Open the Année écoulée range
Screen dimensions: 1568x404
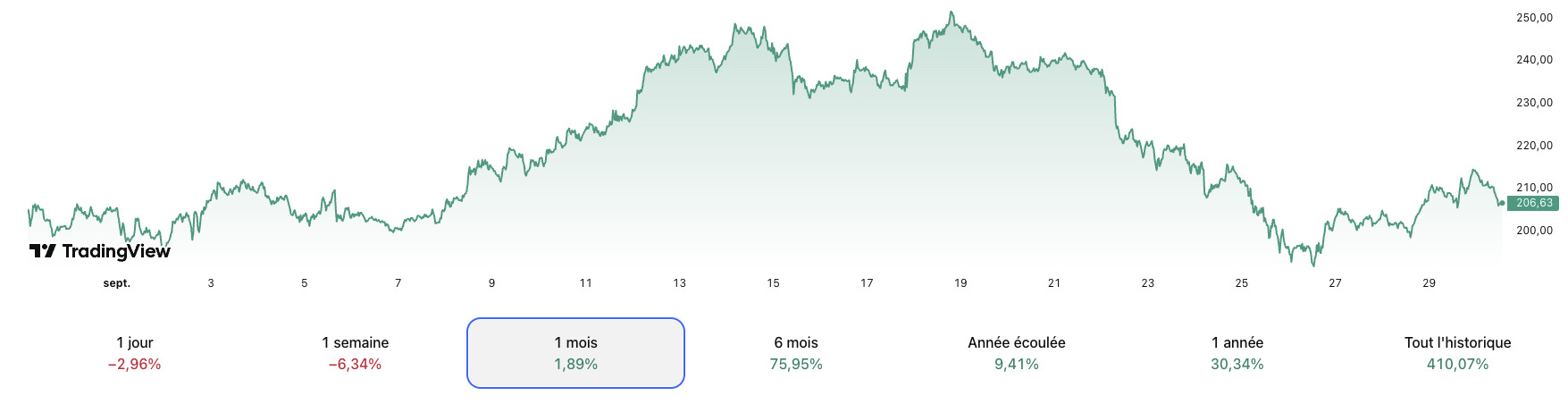(1017, 353)
